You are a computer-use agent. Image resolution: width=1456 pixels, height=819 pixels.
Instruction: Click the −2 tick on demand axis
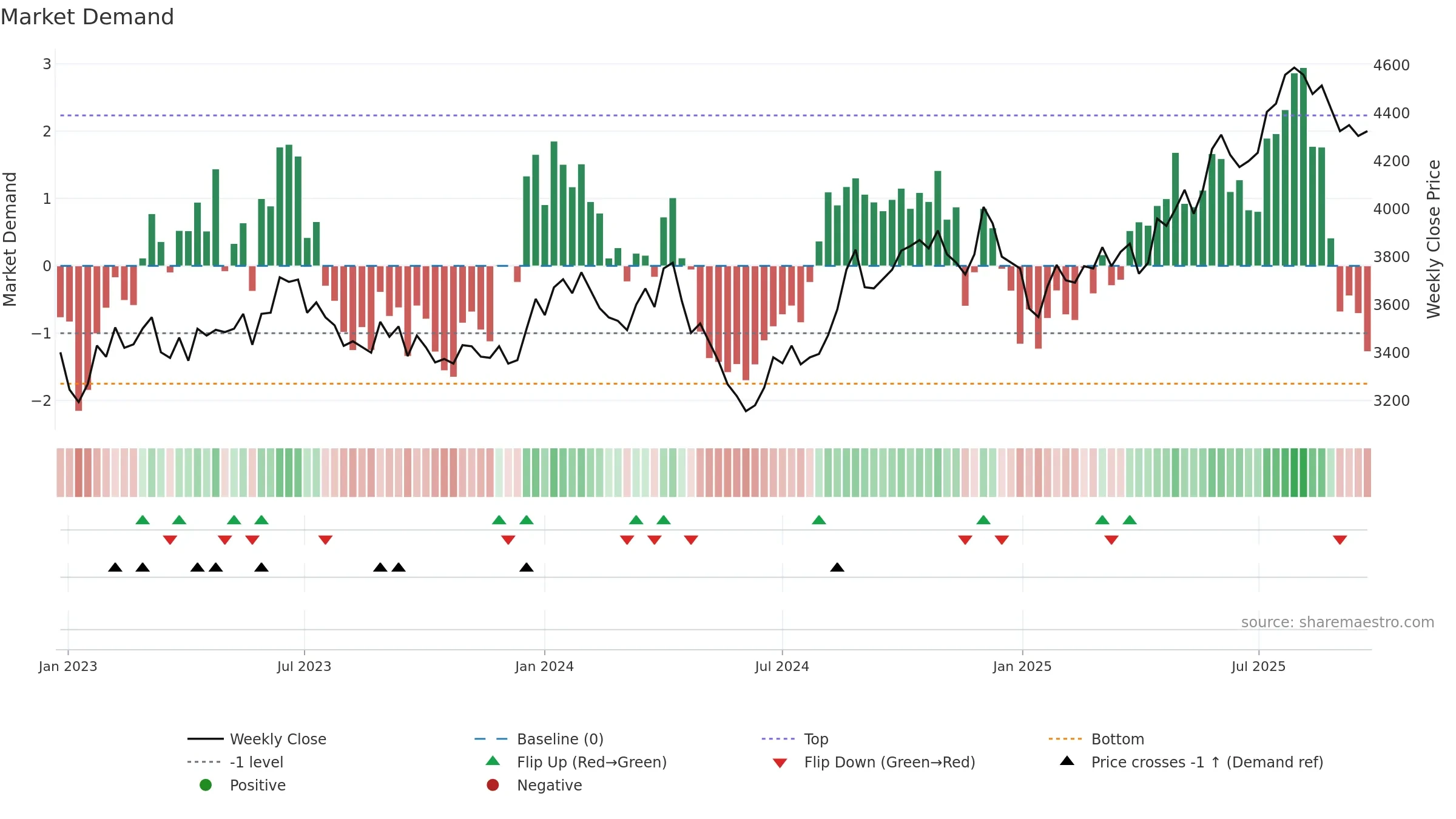(x=41, y=400)
